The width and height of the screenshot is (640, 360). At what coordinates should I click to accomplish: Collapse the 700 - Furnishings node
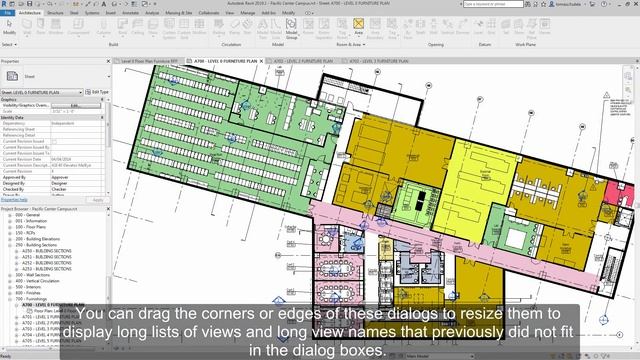click(10, 299)
